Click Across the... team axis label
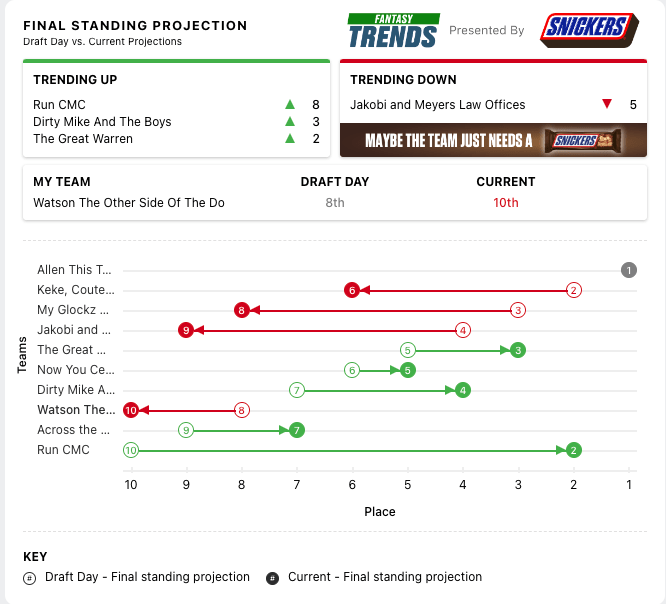Image resolution: width=666 pixels, height=604 pixels. (77, 430)
